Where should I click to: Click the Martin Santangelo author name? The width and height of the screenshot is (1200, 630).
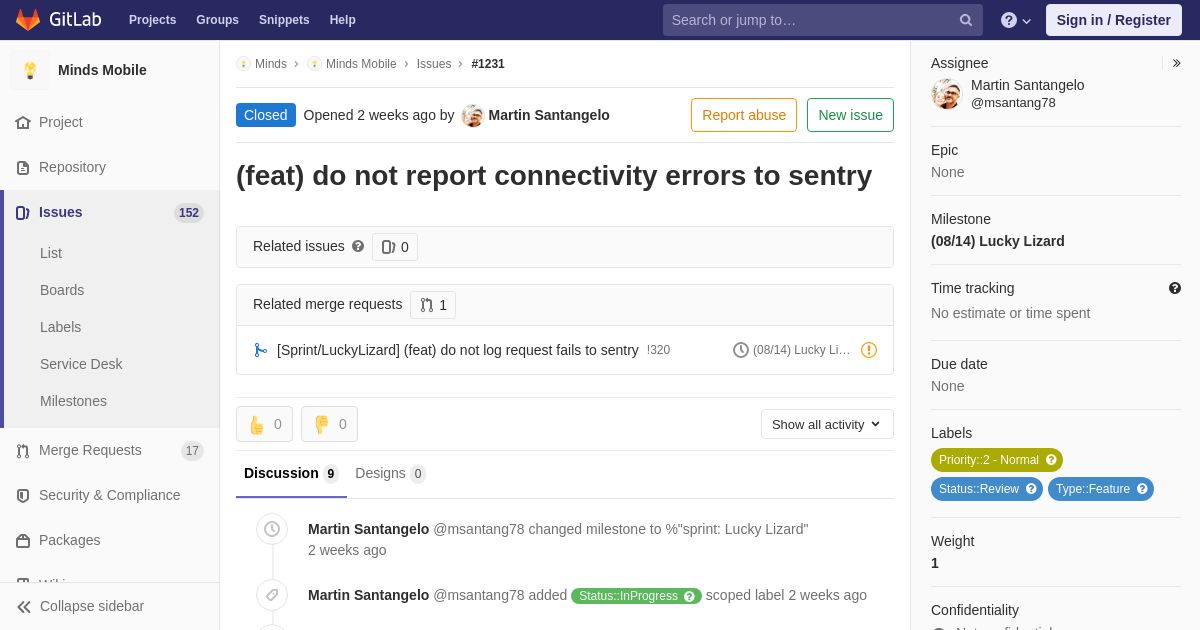(549, 115)
